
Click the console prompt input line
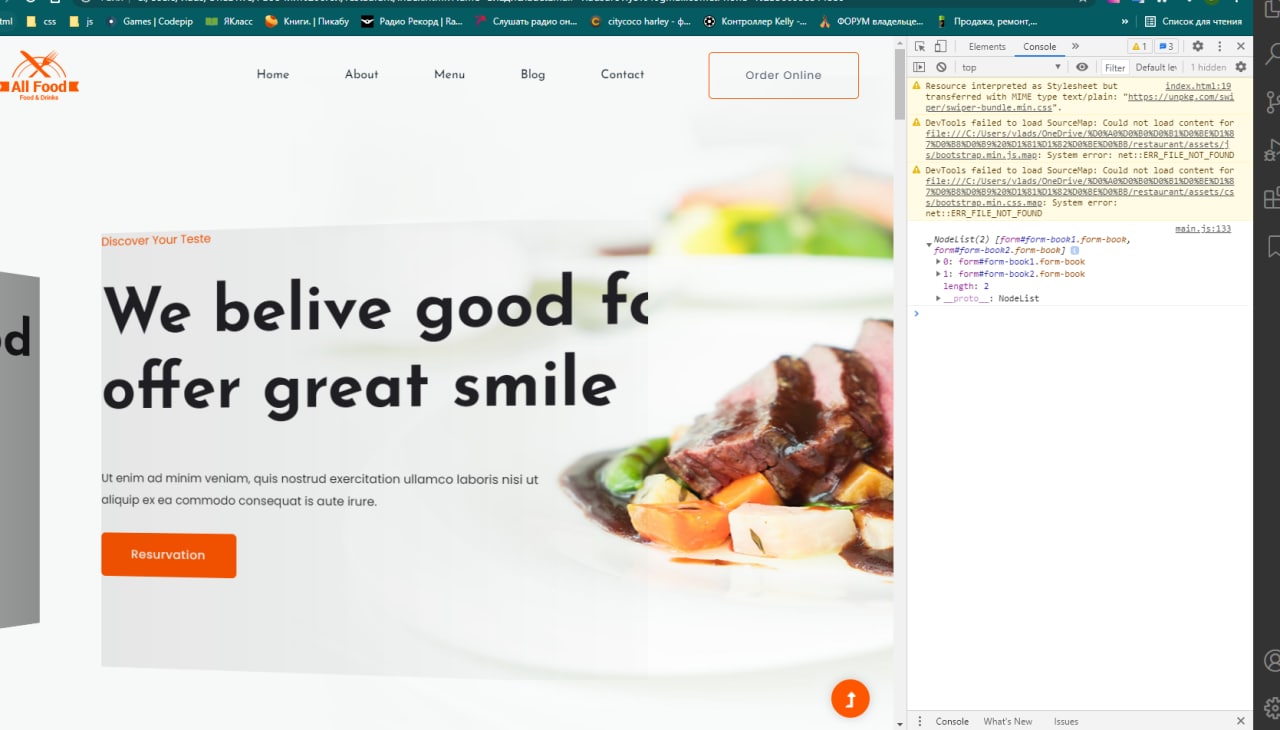[x=1080, y=313]
